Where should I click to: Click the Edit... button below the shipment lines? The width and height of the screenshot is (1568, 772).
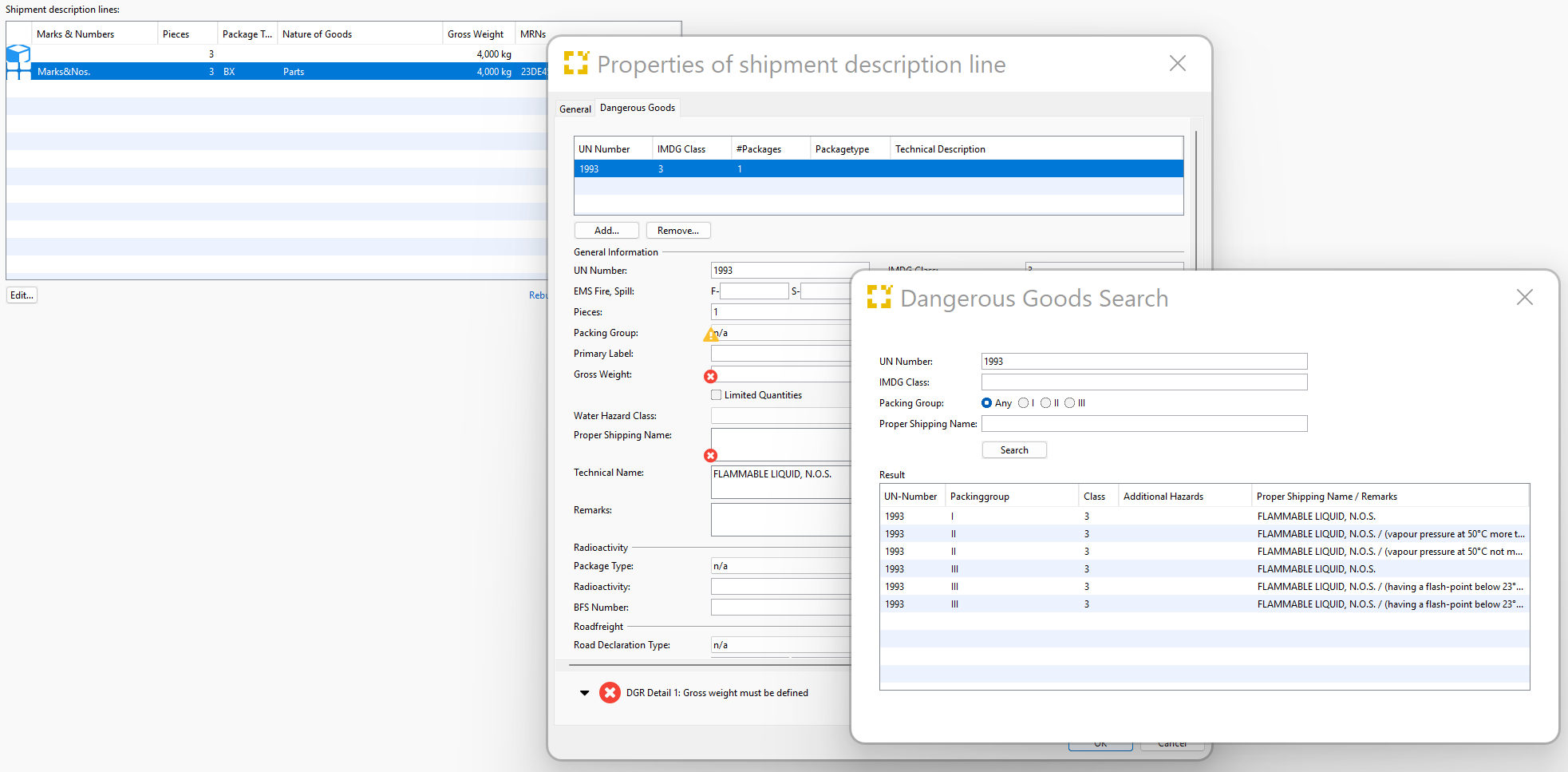coord(22,295)
